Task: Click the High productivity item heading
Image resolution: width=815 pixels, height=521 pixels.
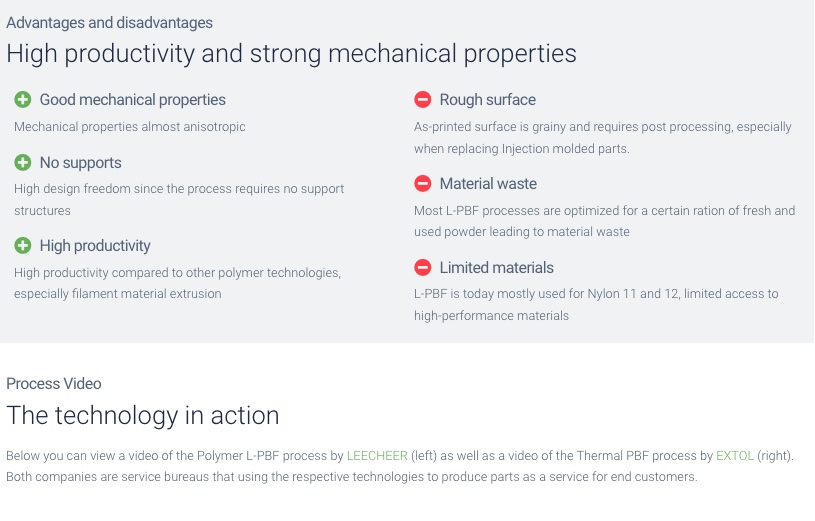Action: [x=95, y=245]
